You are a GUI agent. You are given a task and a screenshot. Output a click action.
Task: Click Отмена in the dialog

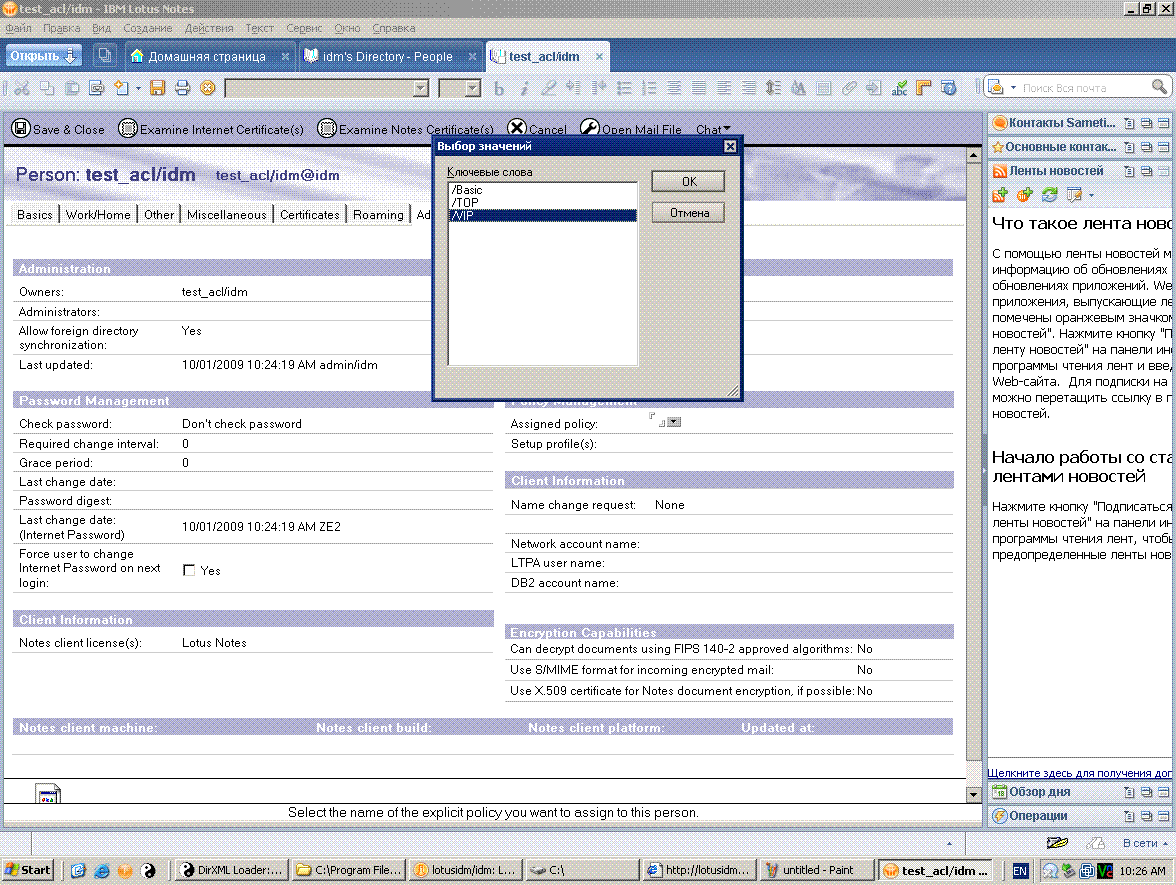[688, 213]
